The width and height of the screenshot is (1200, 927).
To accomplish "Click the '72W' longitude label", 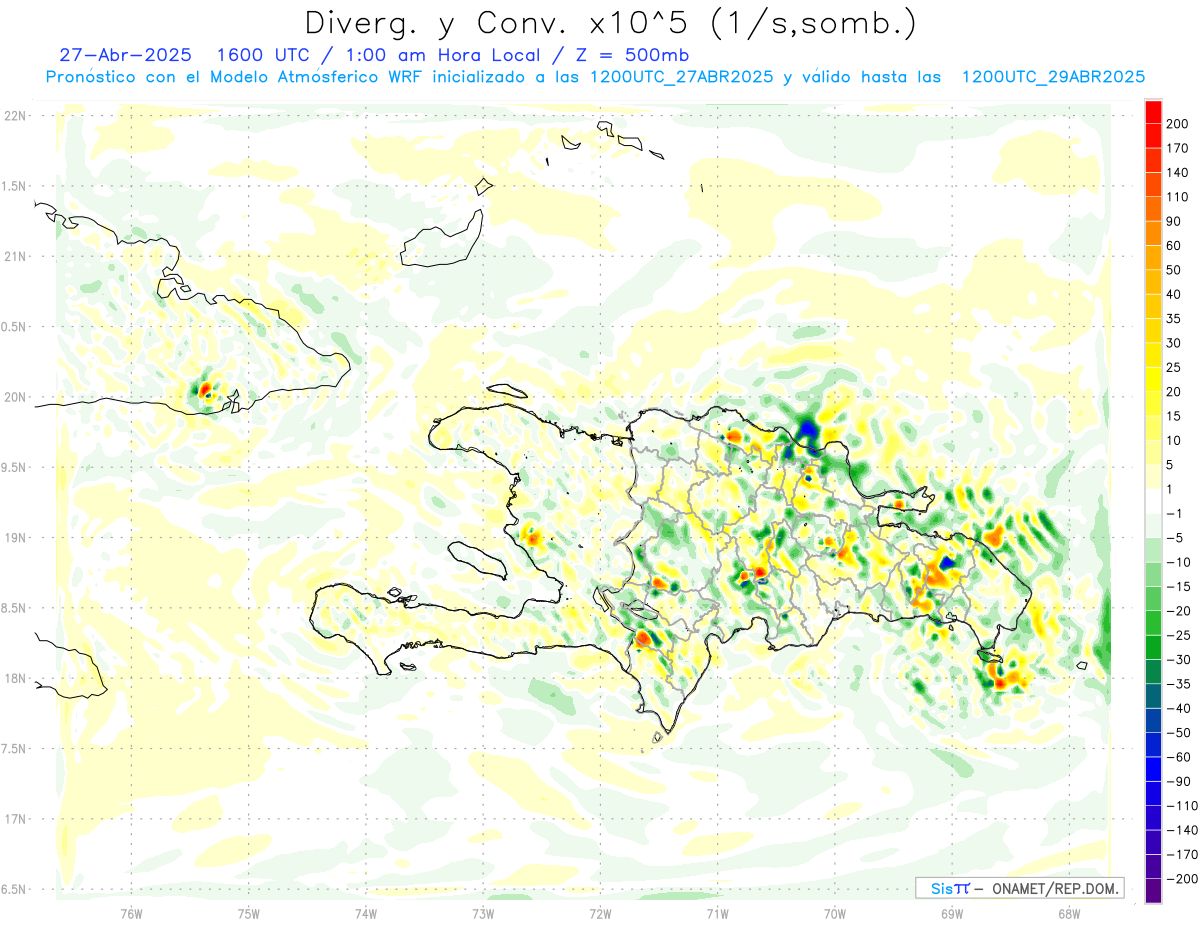I will [x=600, y=913].
